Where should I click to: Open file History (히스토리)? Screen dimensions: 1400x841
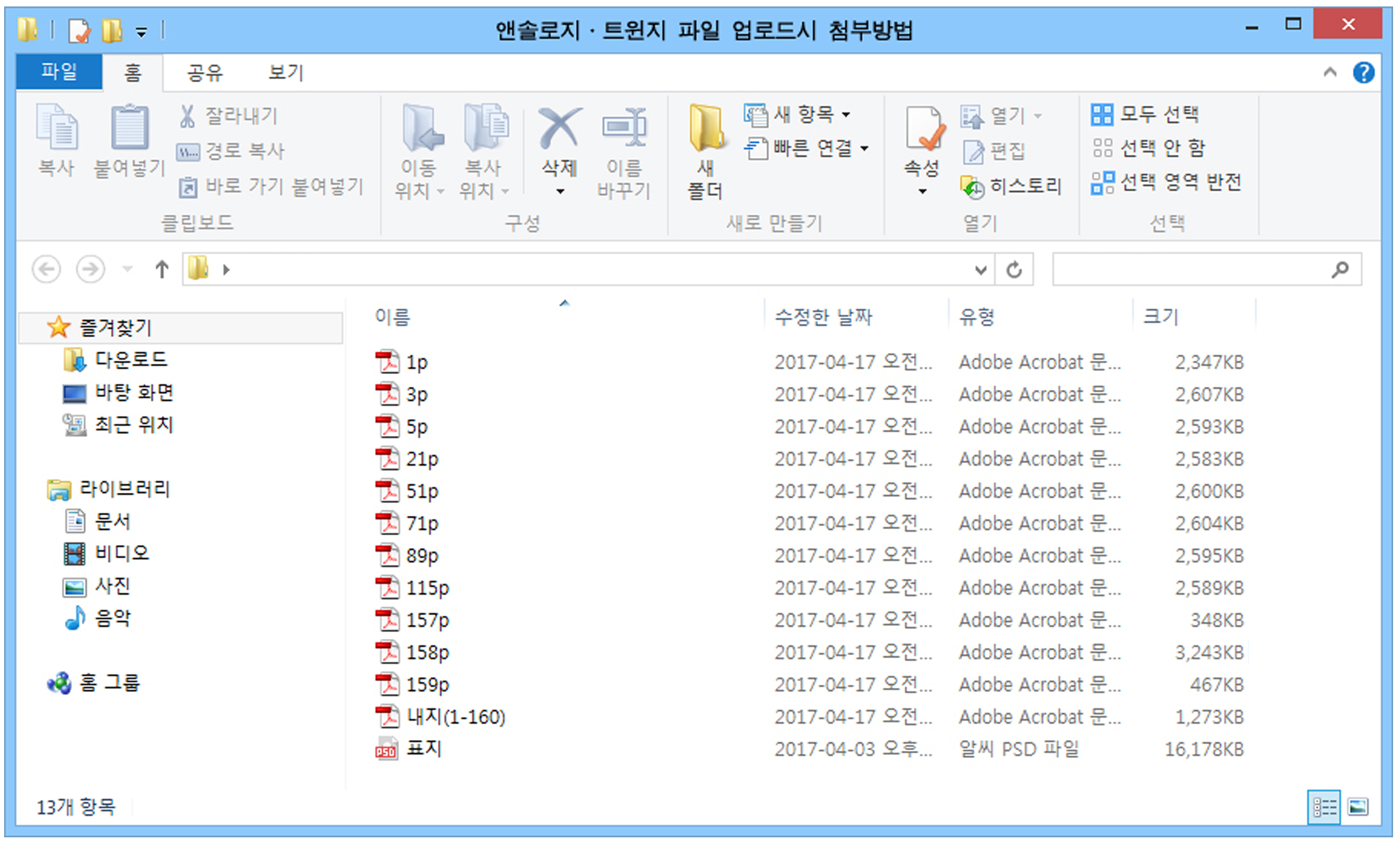(1011, 186)
